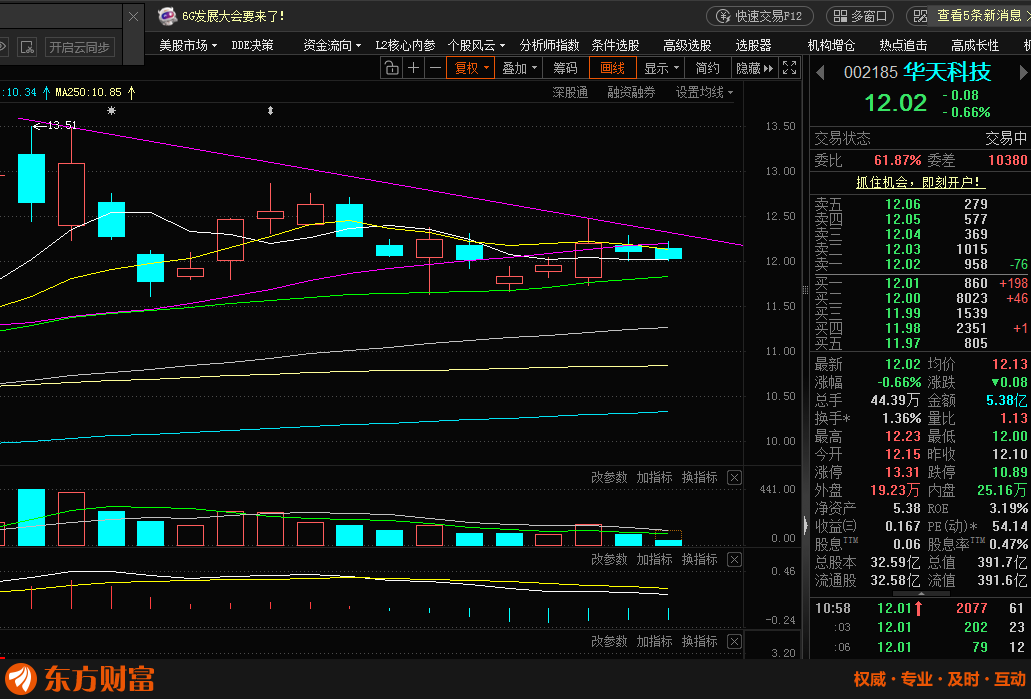Click 开启云同步 button
Image resolution: width=1031 pixels, height=699 pixels.
click(x=79, y=47)
